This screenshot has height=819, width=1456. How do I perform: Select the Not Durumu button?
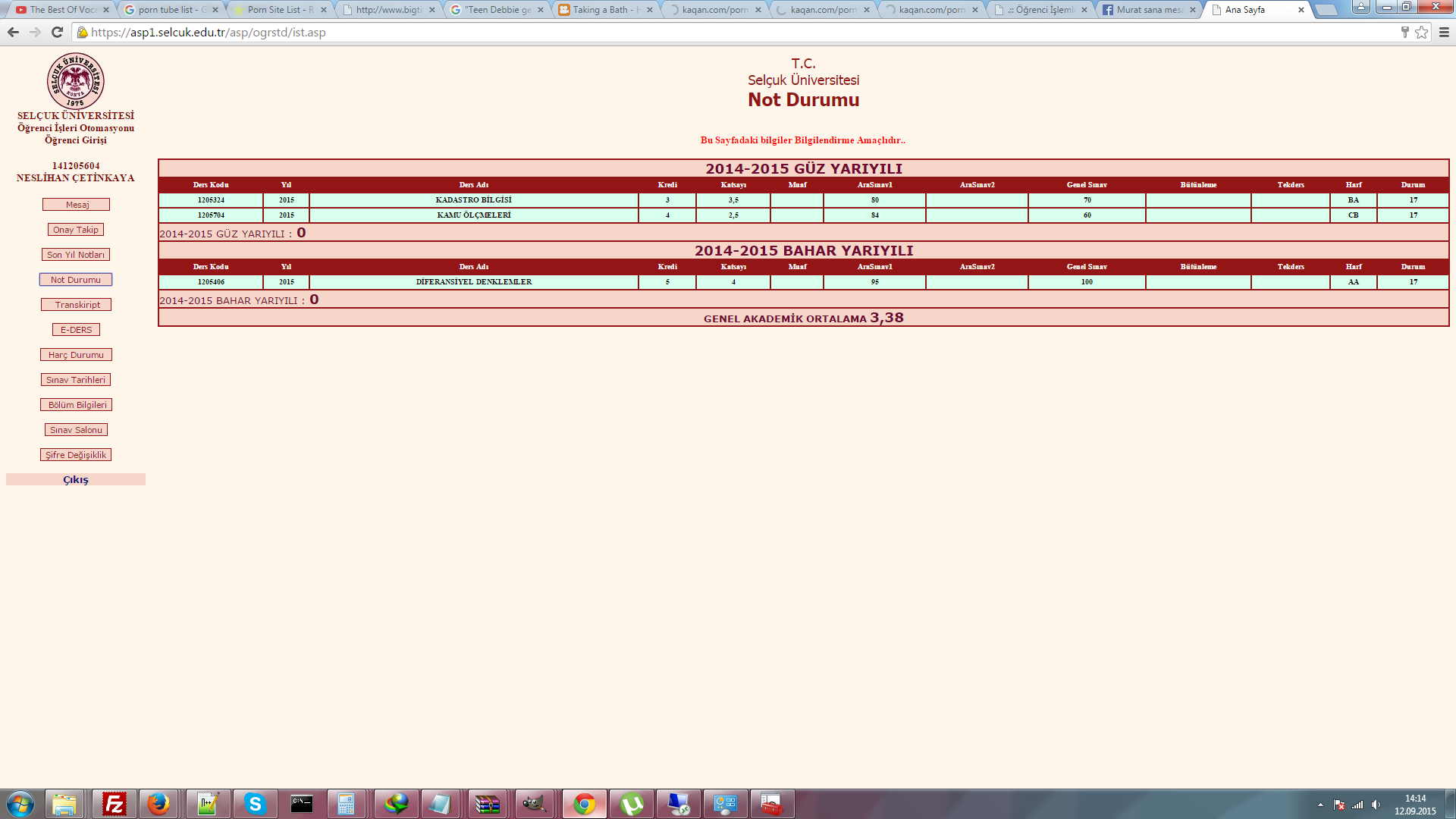(x=76, y=280)
